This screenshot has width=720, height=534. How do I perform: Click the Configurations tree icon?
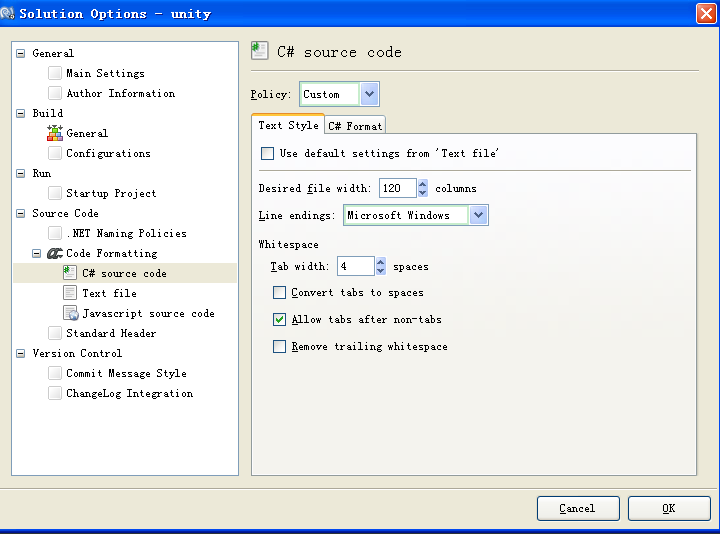(55, 153)
